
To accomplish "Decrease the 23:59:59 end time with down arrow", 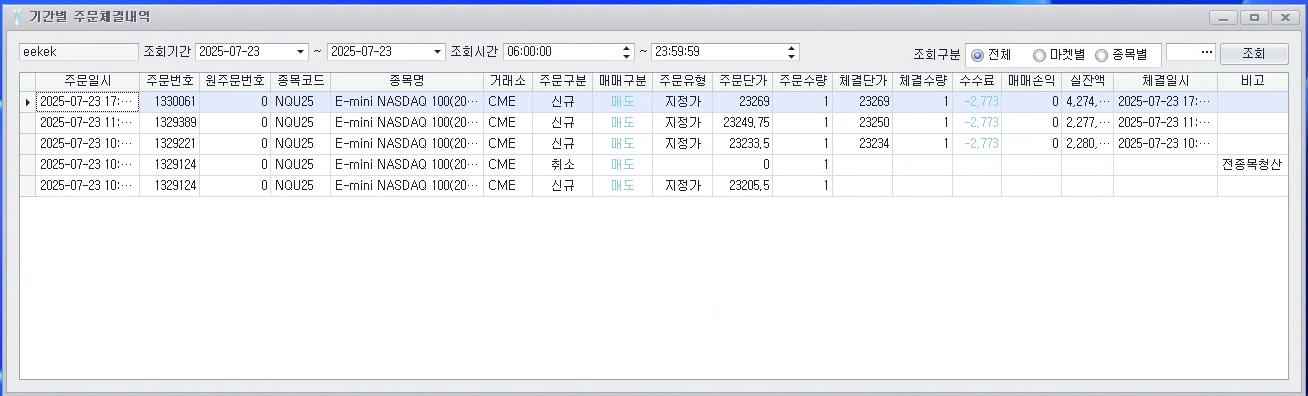I will pos(792,56).
